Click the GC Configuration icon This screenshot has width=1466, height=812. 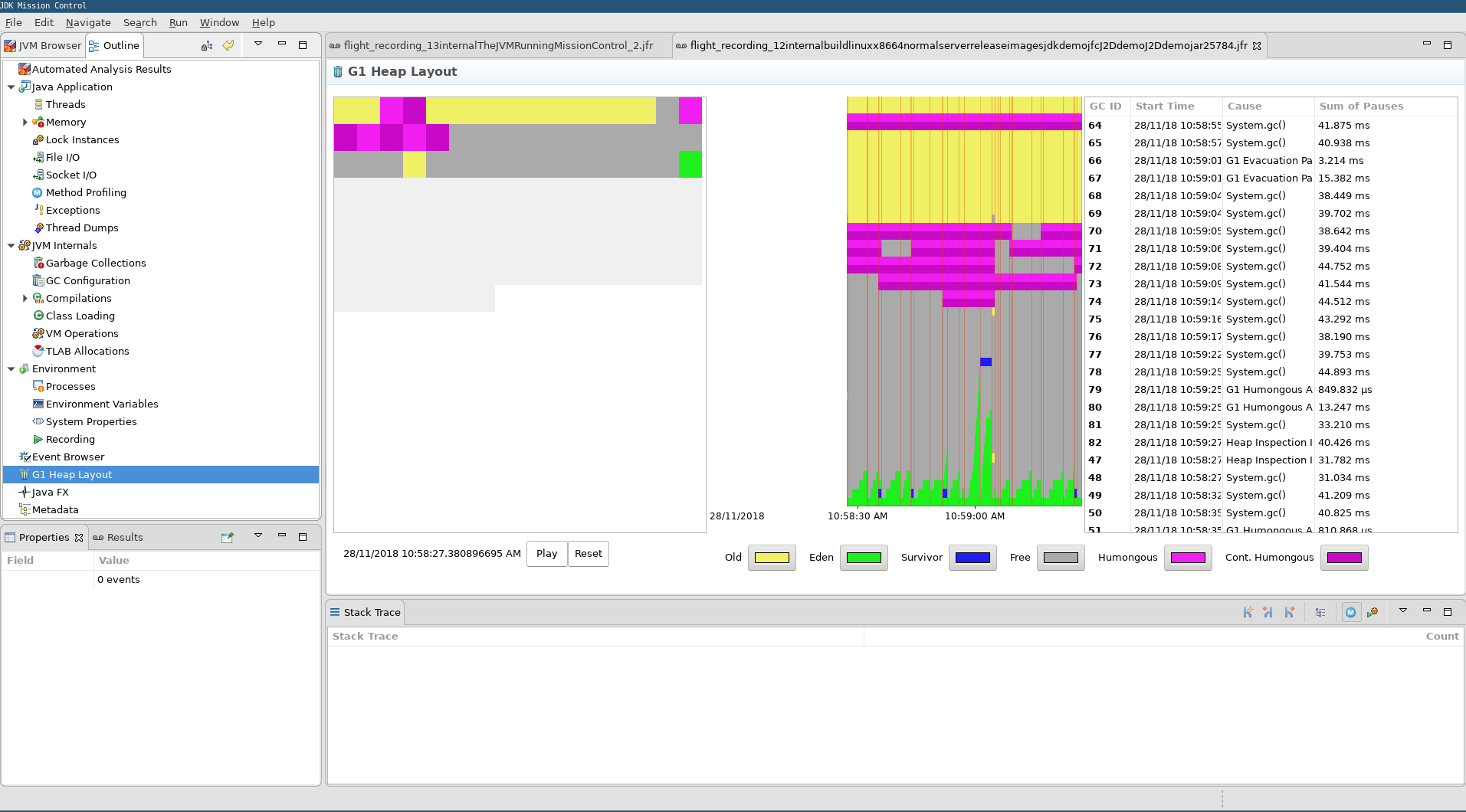(38, 280)
